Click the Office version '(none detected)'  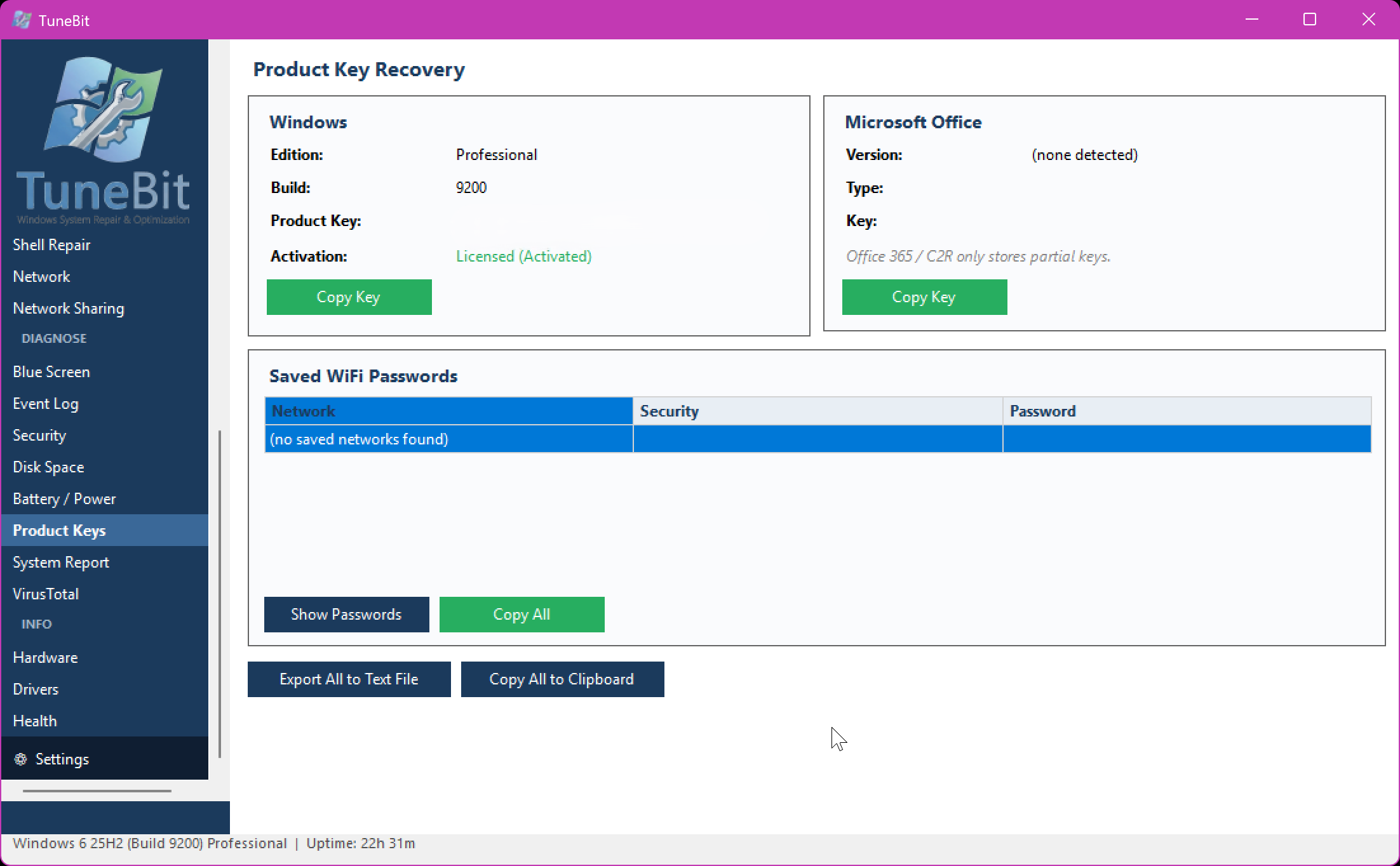(x=1085, y=155)
